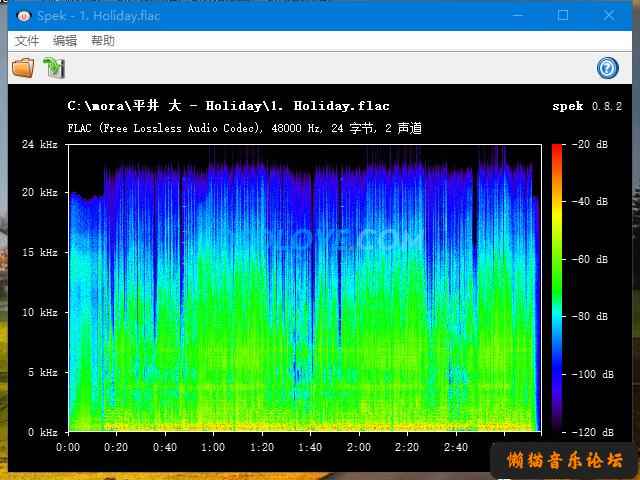Viewport: 640px width, 480px height.
Task: Open the help dialog question mark icon
Action: click(607, 68)
